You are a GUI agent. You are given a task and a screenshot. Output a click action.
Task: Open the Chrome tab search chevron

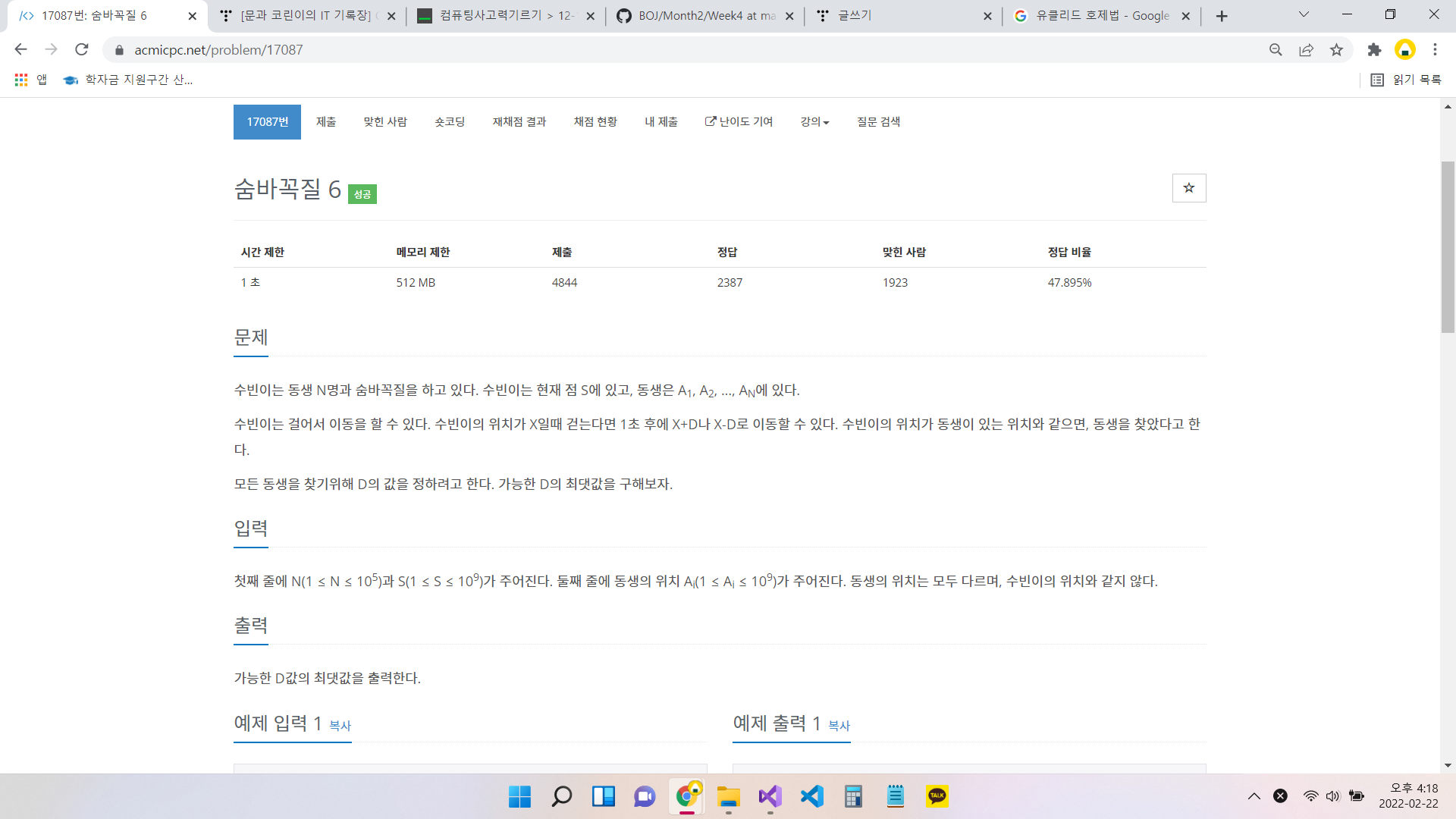[x=1304, y=15]
